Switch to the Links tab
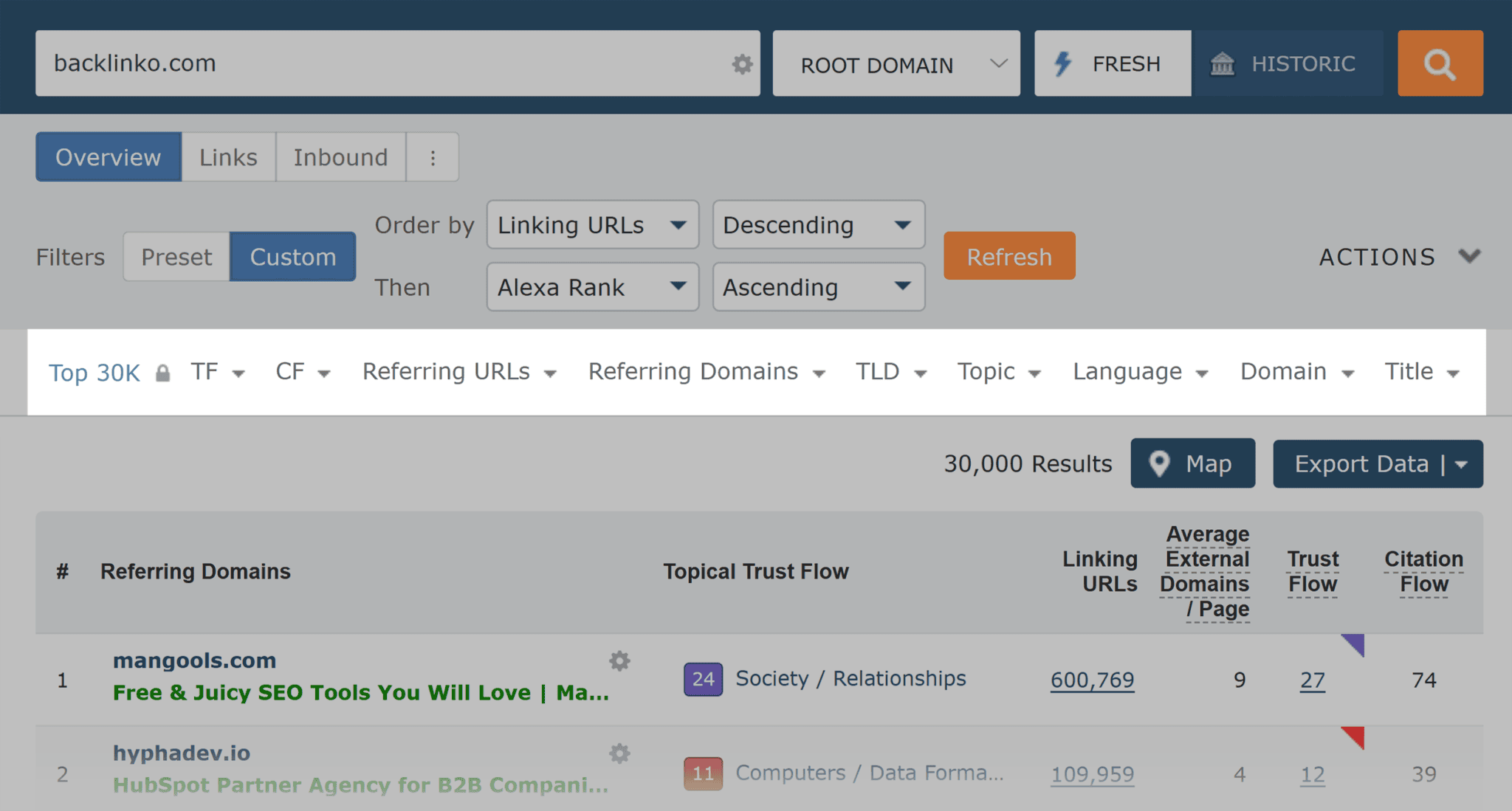Viewport: 1512px width, 811px height. click(227, 156)
